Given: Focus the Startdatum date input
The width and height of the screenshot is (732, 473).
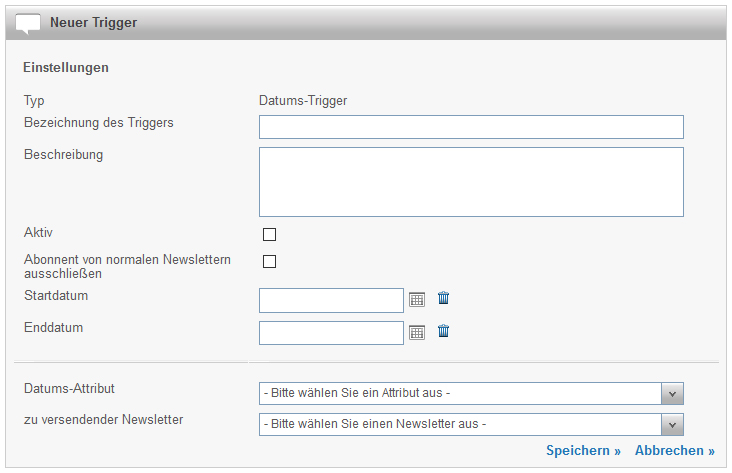Looking at the screenshot, I should click(x=331, y=300).
